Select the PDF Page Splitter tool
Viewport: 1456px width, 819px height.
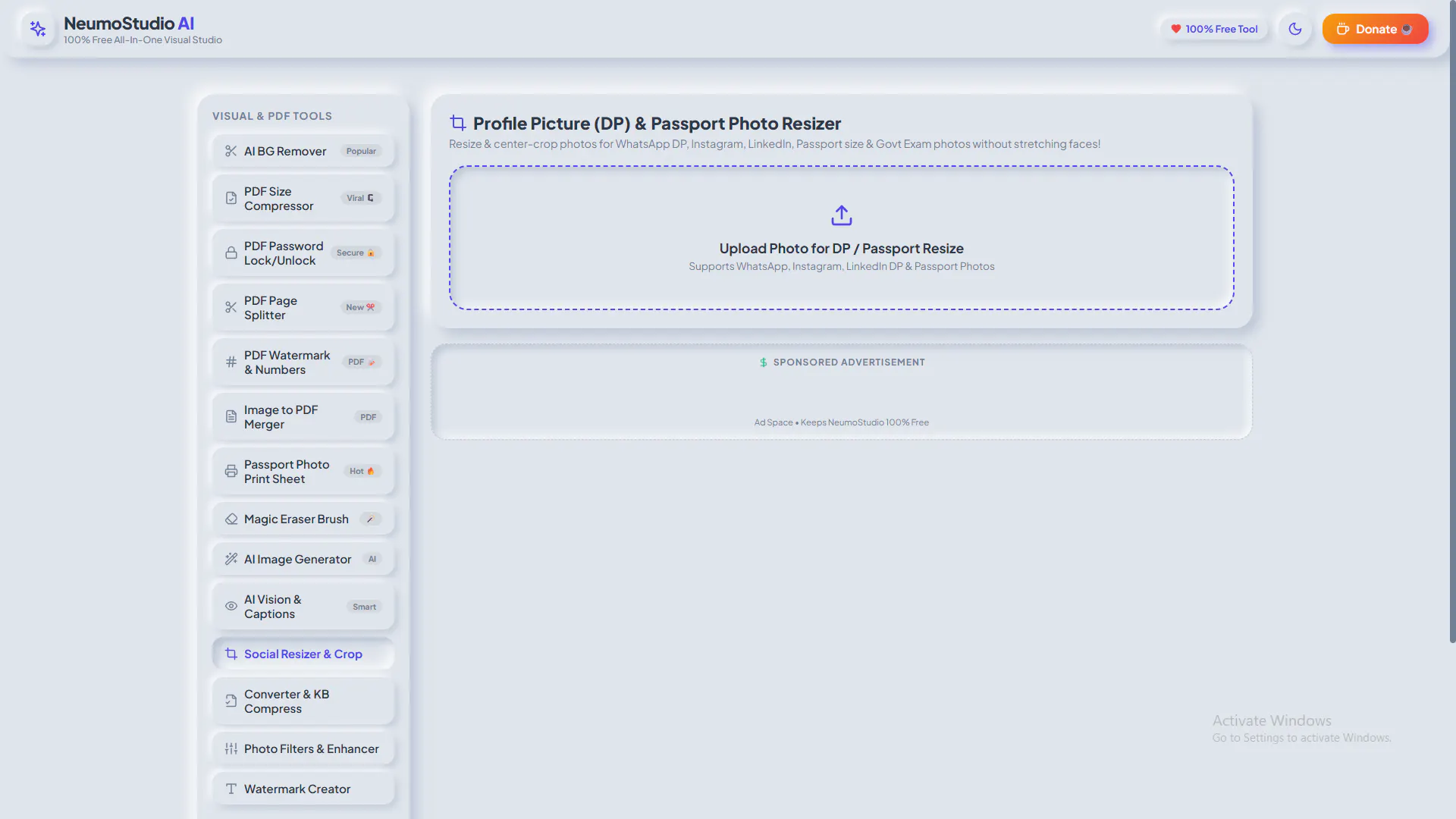tap(303, 307)
